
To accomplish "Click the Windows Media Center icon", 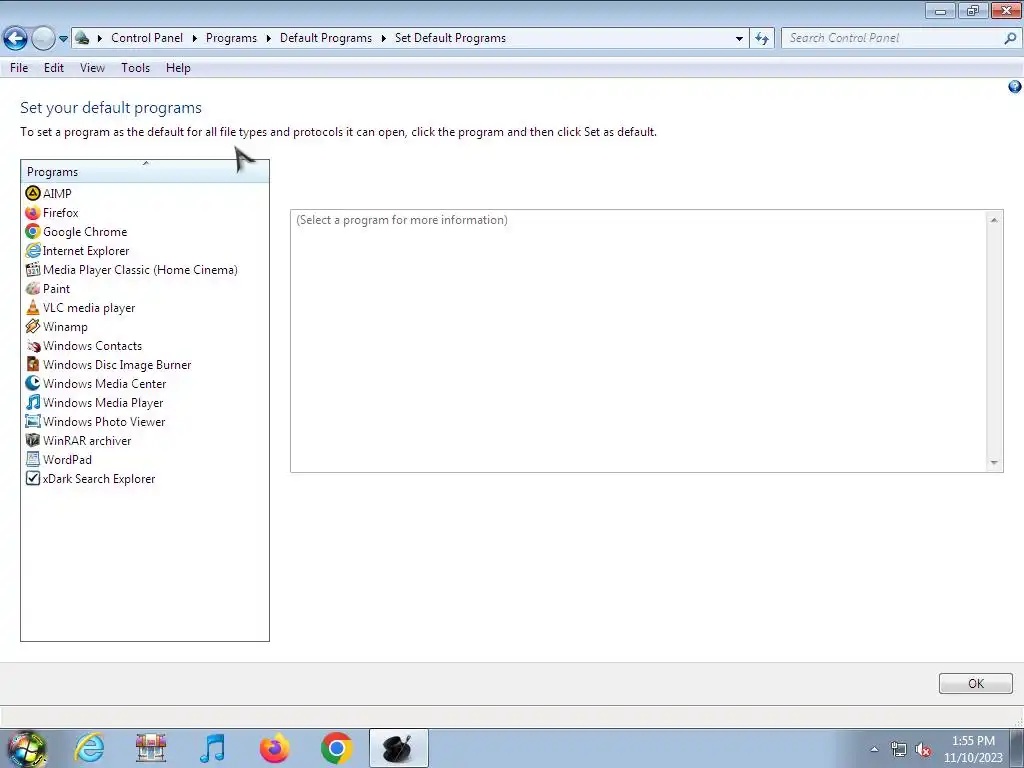I will click(x=33, y=383).
